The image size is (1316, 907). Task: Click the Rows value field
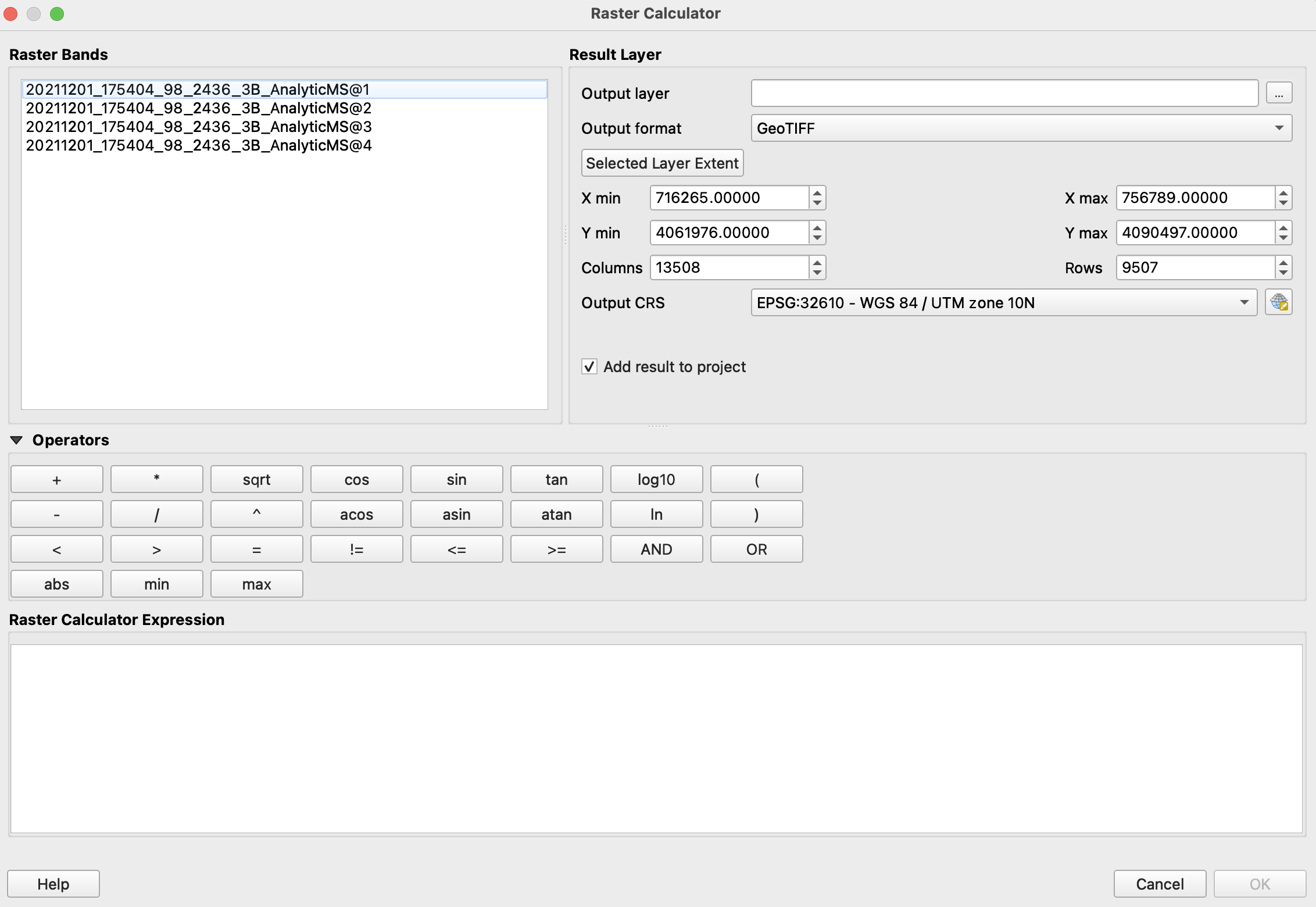click(1196, 267)
